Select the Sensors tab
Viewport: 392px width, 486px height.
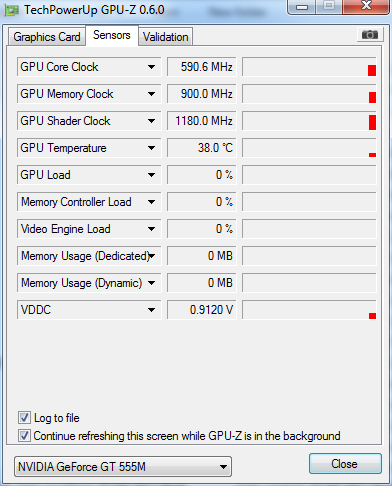112,35
